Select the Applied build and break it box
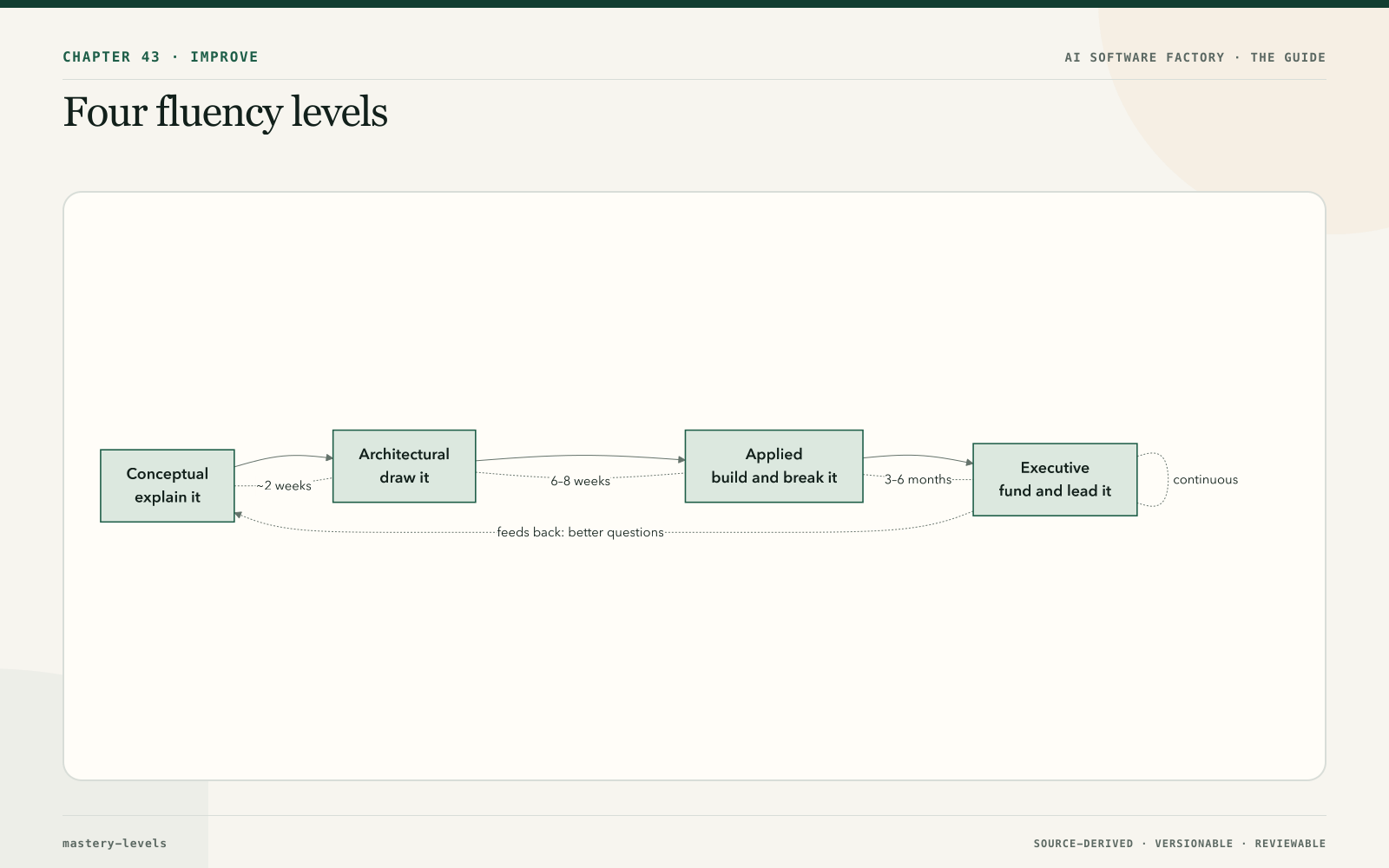The width and height of the screenshot is (1389, 868). 773,466
